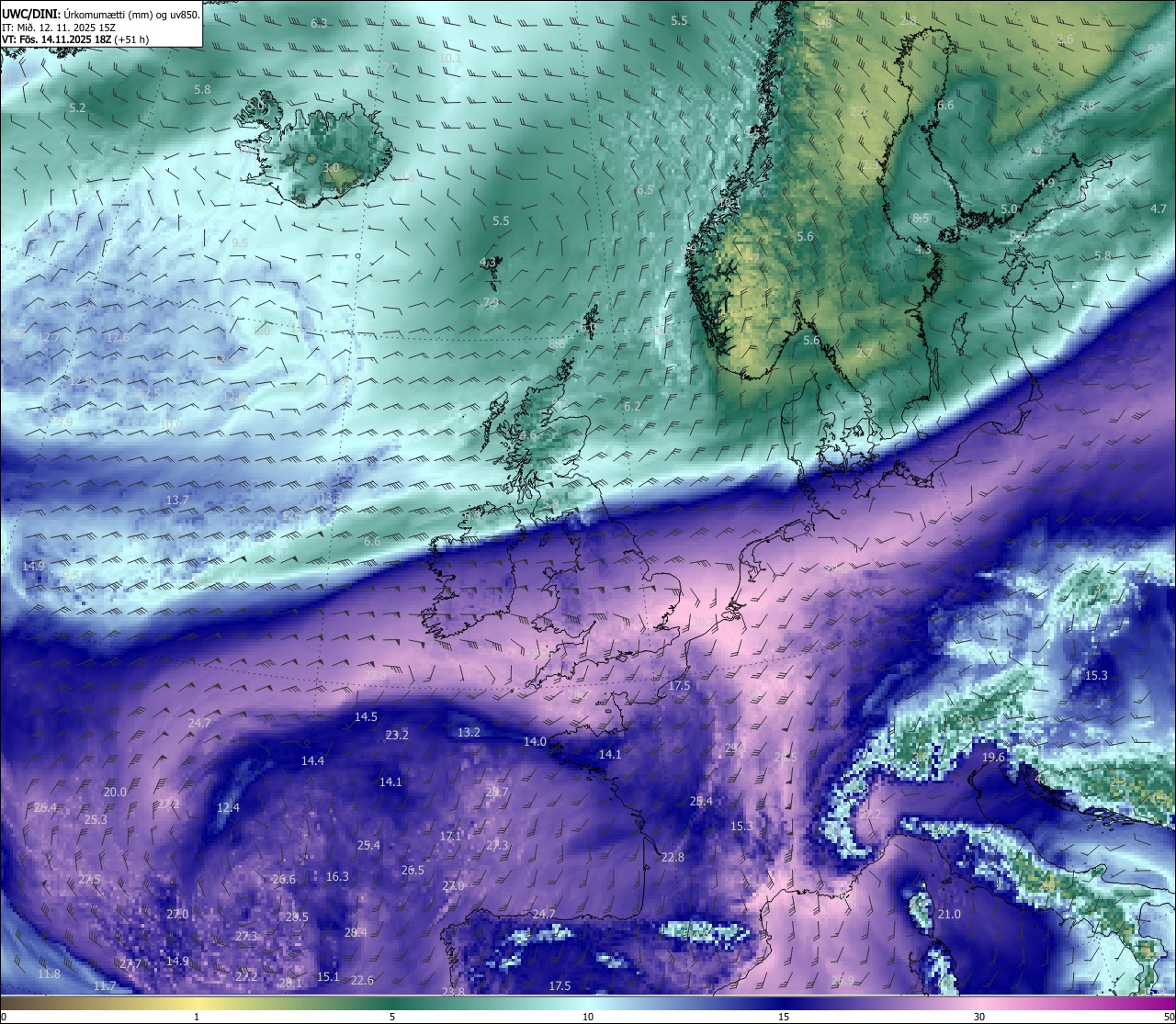Image resolution: width=1176 pixels, height=1024 pixels.
Task: Click the 1 tick on the color scale
Action: (197, 1017)
